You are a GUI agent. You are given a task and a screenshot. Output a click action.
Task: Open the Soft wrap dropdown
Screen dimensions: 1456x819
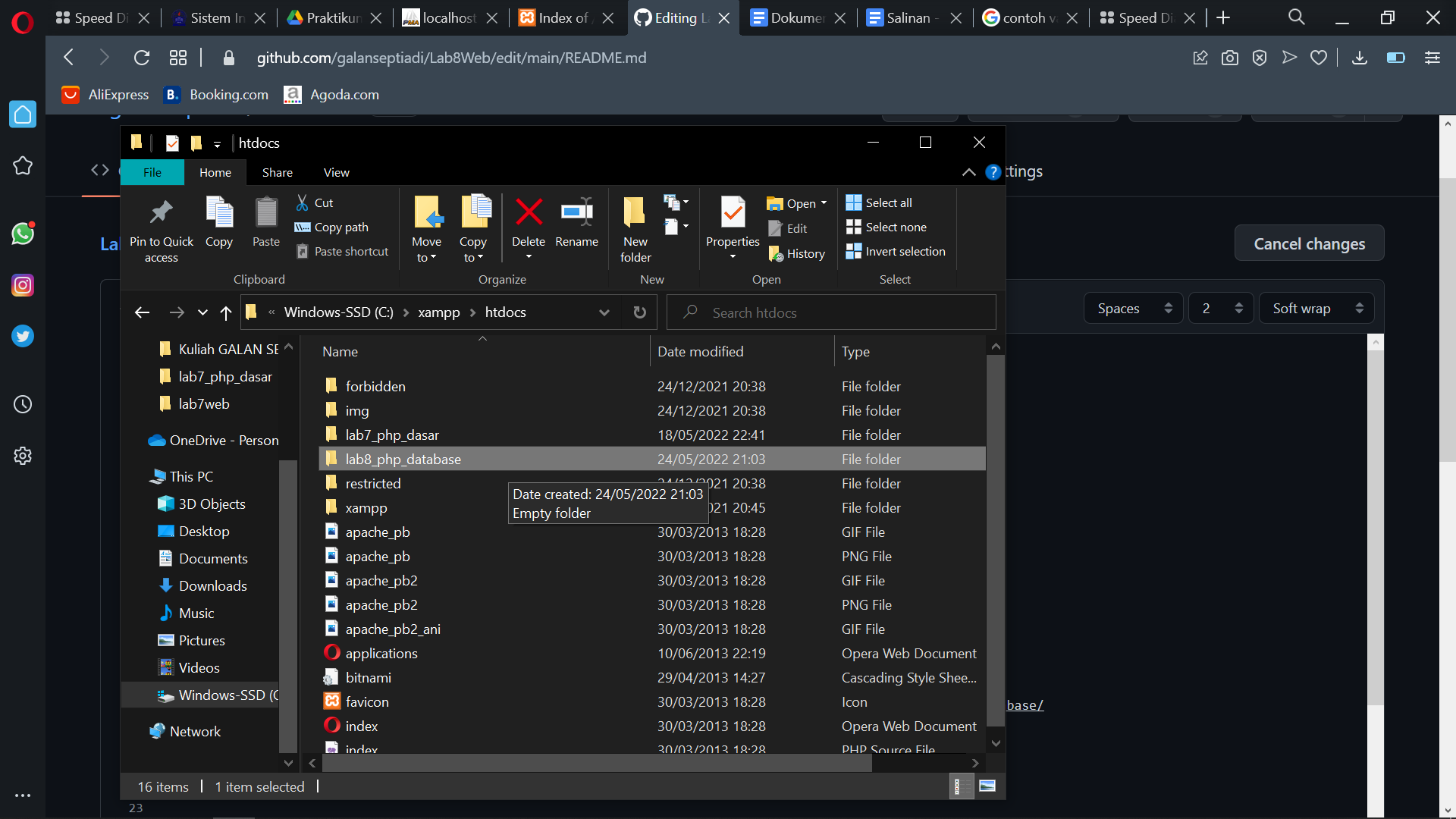[x=1316, y=309]
